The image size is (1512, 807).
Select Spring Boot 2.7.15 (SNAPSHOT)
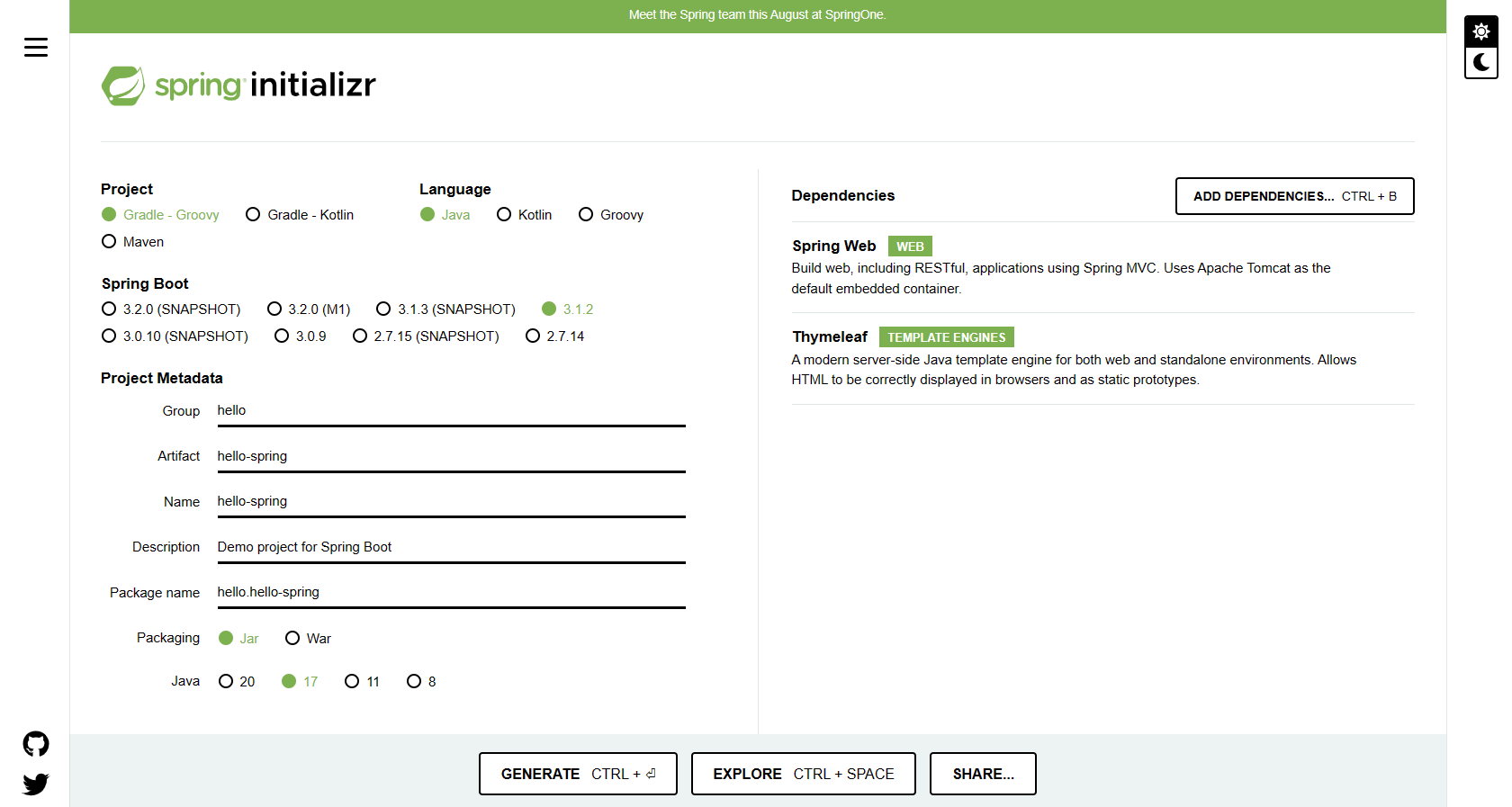[426, 336]
